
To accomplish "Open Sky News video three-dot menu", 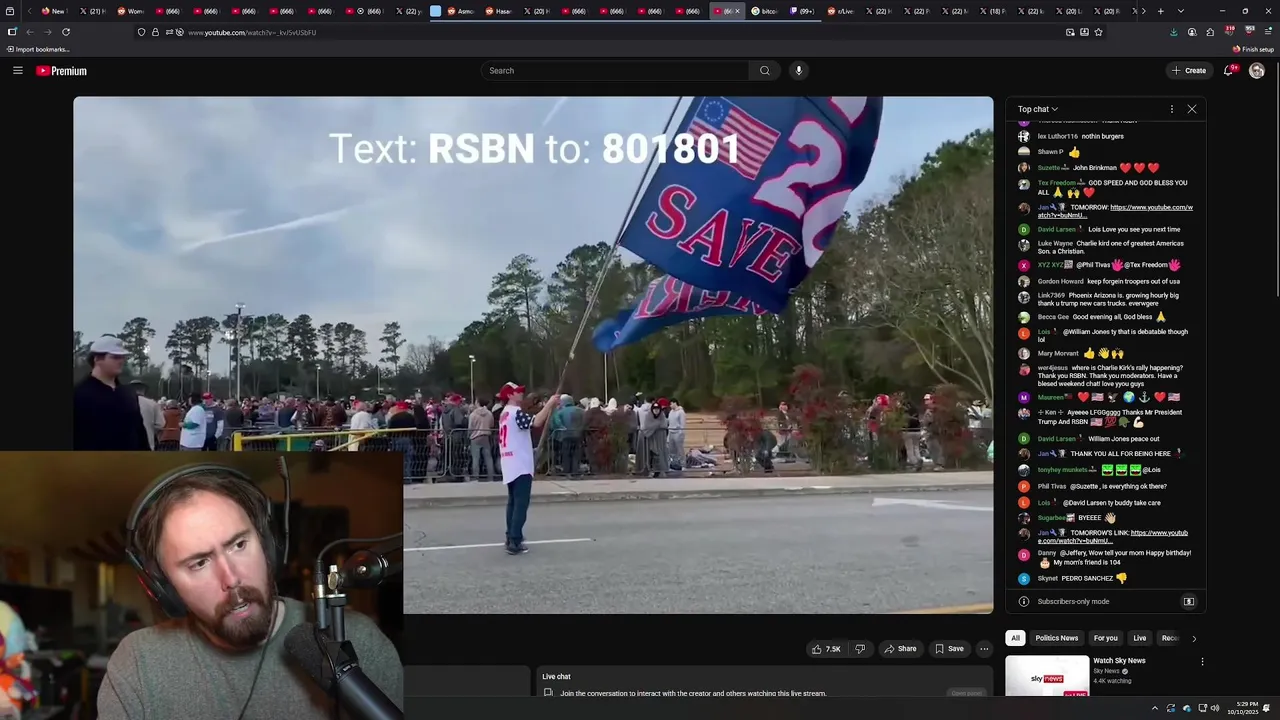I will (x=1202, y=662).
